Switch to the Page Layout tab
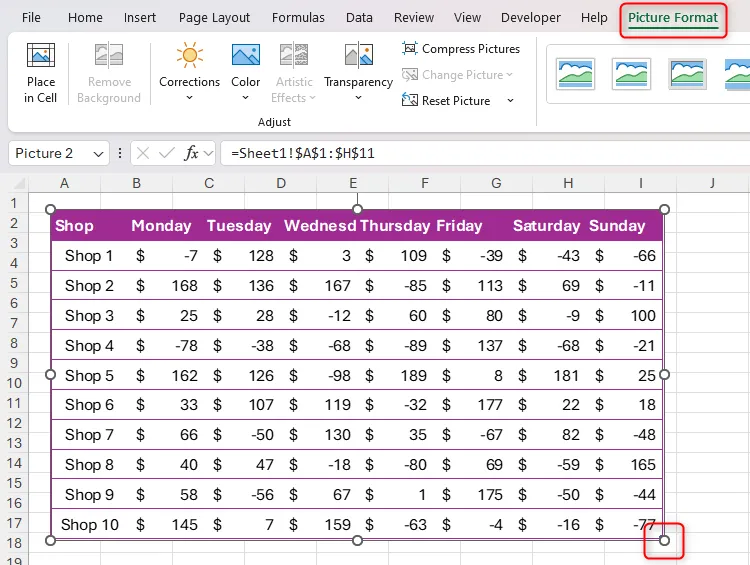This screenshot has width=750, height=565. click(x=214, y=18)
